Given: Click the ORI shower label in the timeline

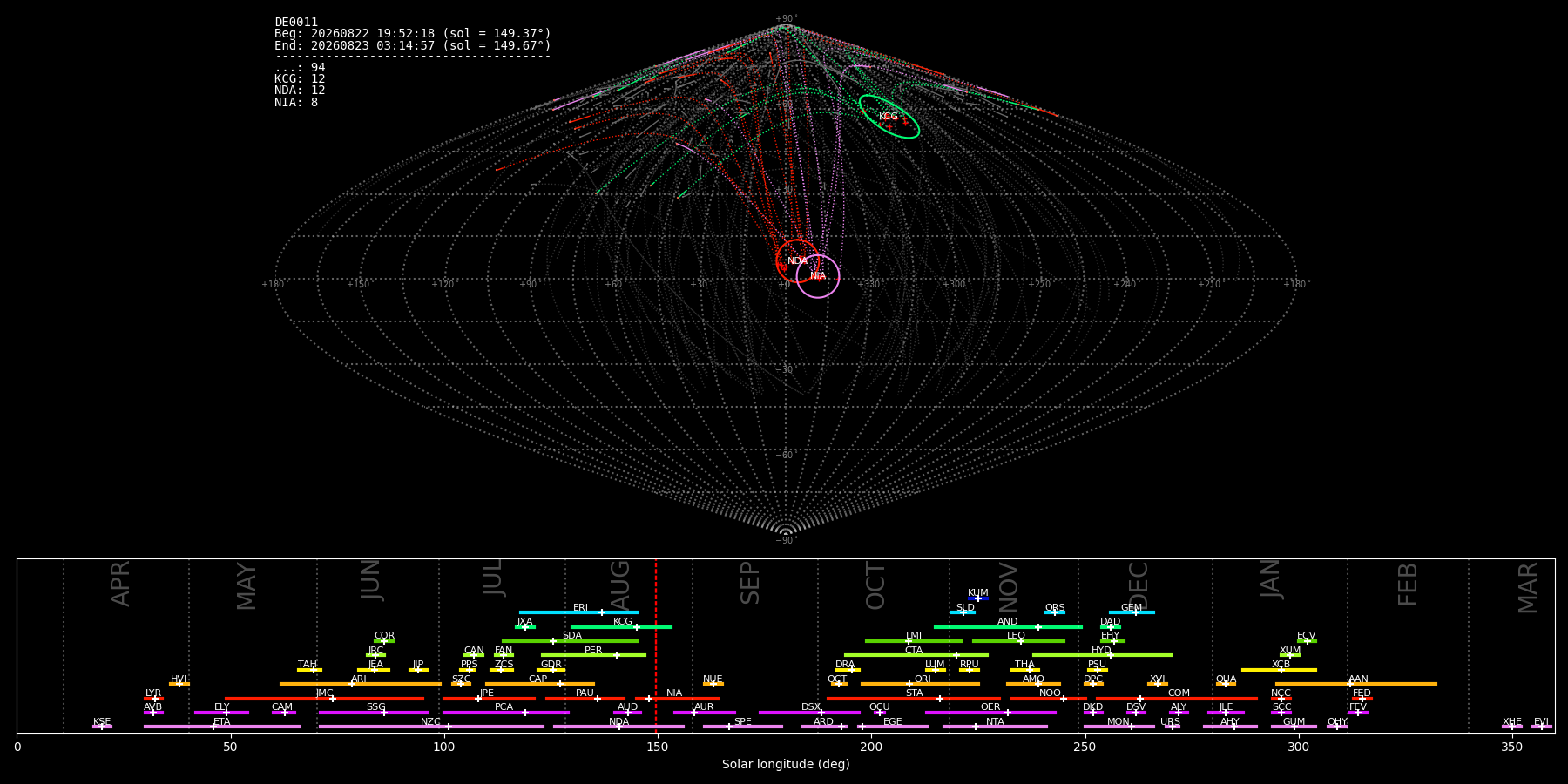Looking at the screenshot, I should [923, 679].
